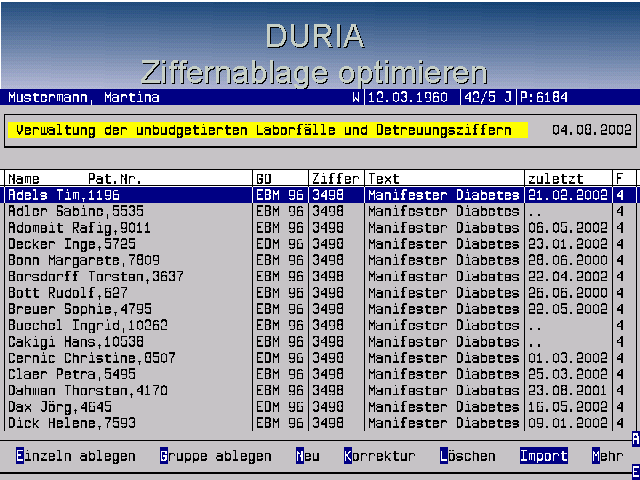This screenshot has width=640, height=480.
Task: Click date 06.05.2002 in Adomeit row
Action: [x=568, y=227]
